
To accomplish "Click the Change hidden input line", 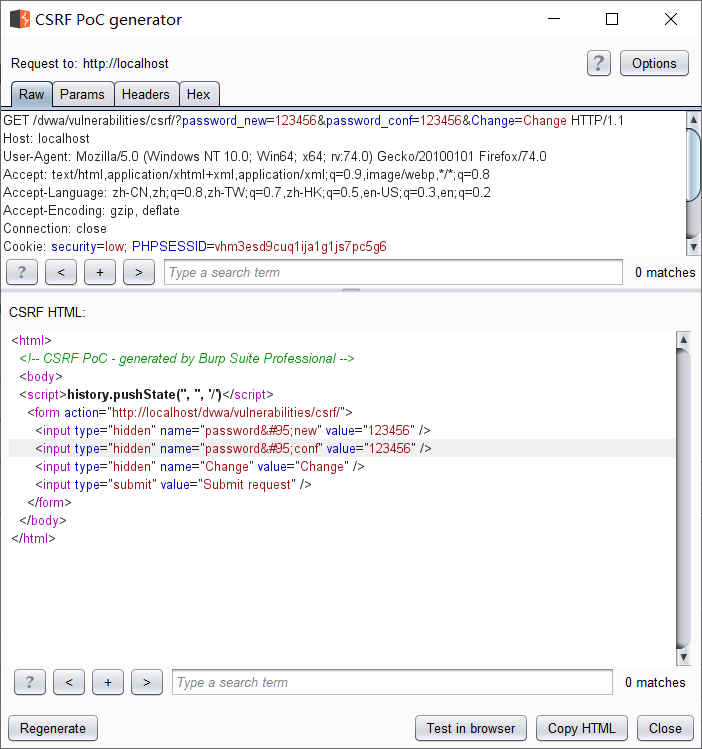I will click(200, 466).
